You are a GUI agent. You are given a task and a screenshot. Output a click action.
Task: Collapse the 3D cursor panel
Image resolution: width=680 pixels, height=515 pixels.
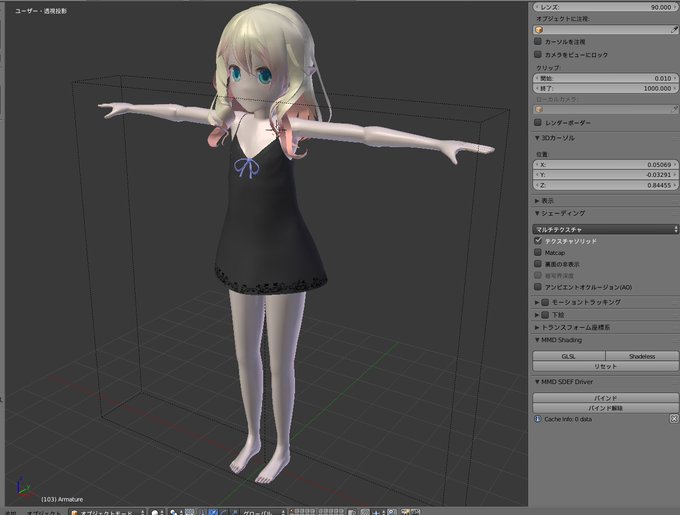537,138
